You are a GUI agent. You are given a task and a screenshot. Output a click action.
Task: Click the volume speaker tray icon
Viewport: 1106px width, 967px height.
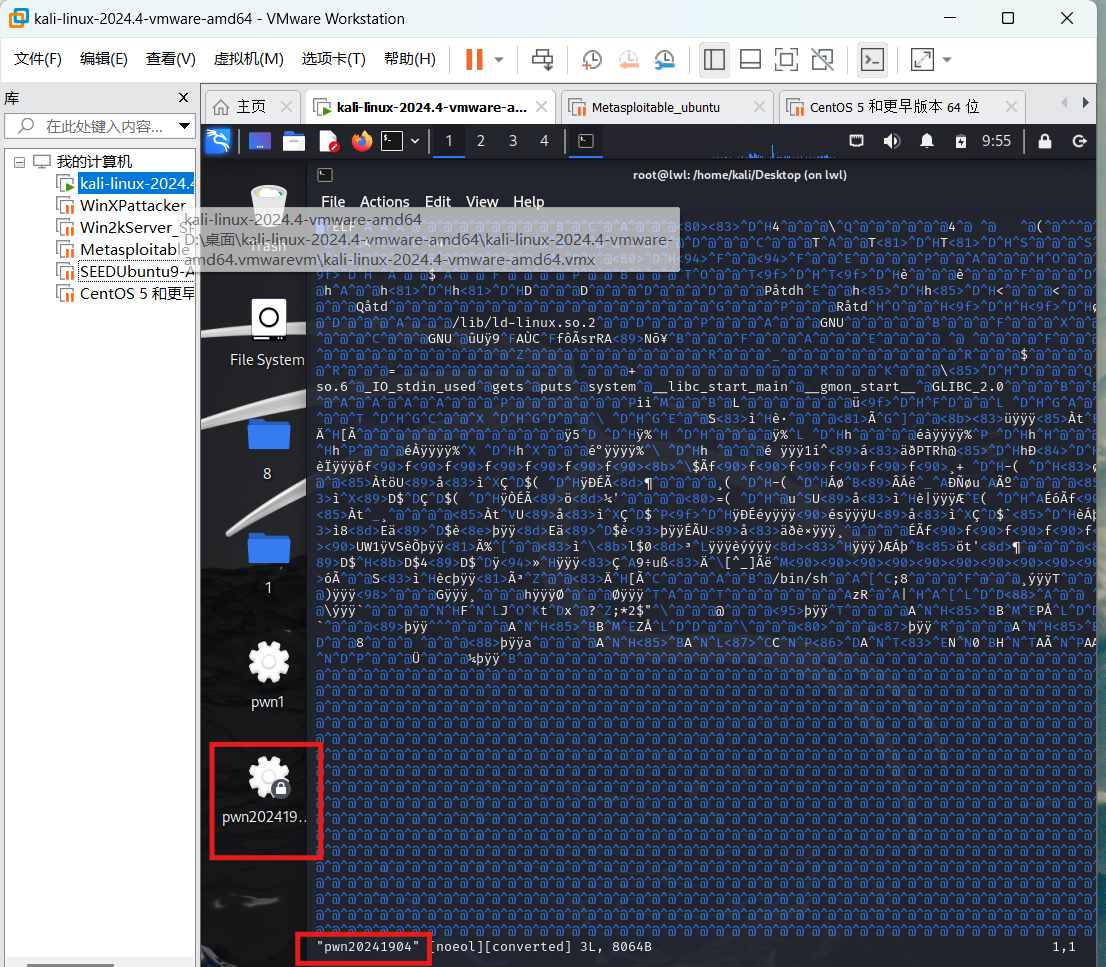tap(892, 141)
